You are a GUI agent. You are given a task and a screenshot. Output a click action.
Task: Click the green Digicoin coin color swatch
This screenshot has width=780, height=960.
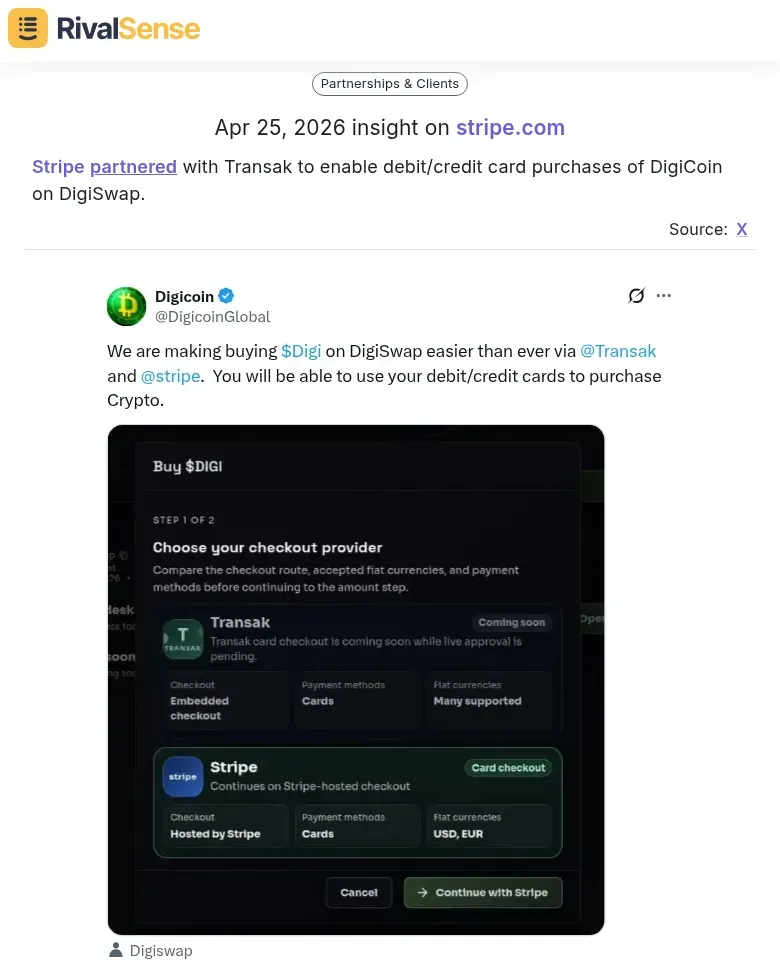(x=126, y=306)
